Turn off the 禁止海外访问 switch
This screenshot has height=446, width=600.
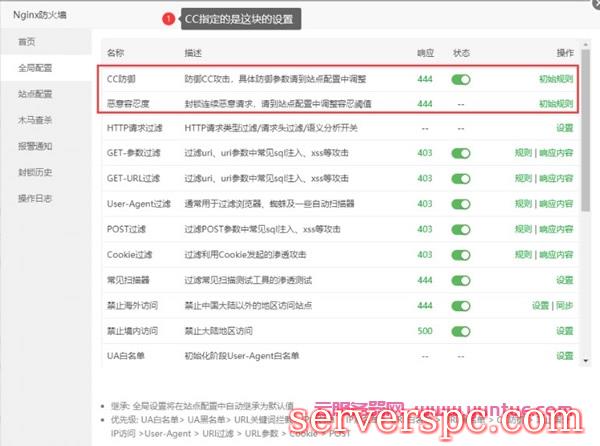460,305
